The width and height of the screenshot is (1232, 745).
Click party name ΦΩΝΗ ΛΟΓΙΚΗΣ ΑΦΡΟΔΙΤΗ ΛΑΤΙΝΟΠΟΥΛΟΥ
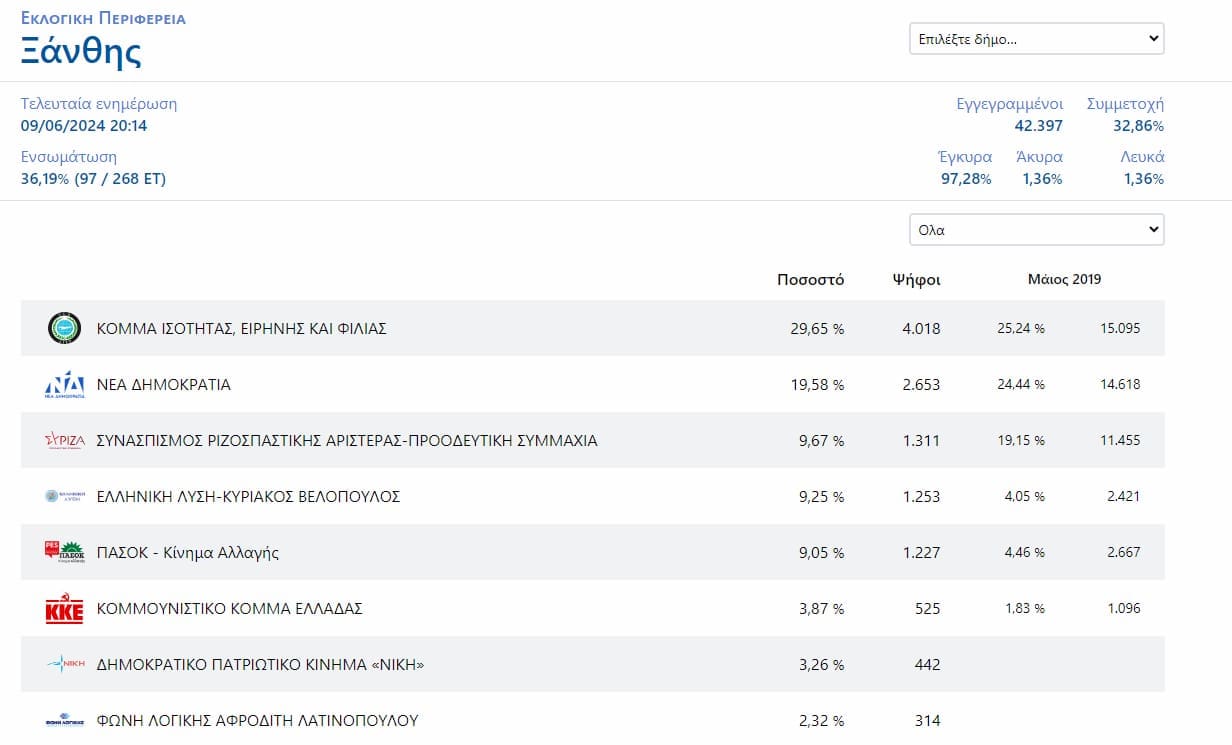[x=257, y=720]
